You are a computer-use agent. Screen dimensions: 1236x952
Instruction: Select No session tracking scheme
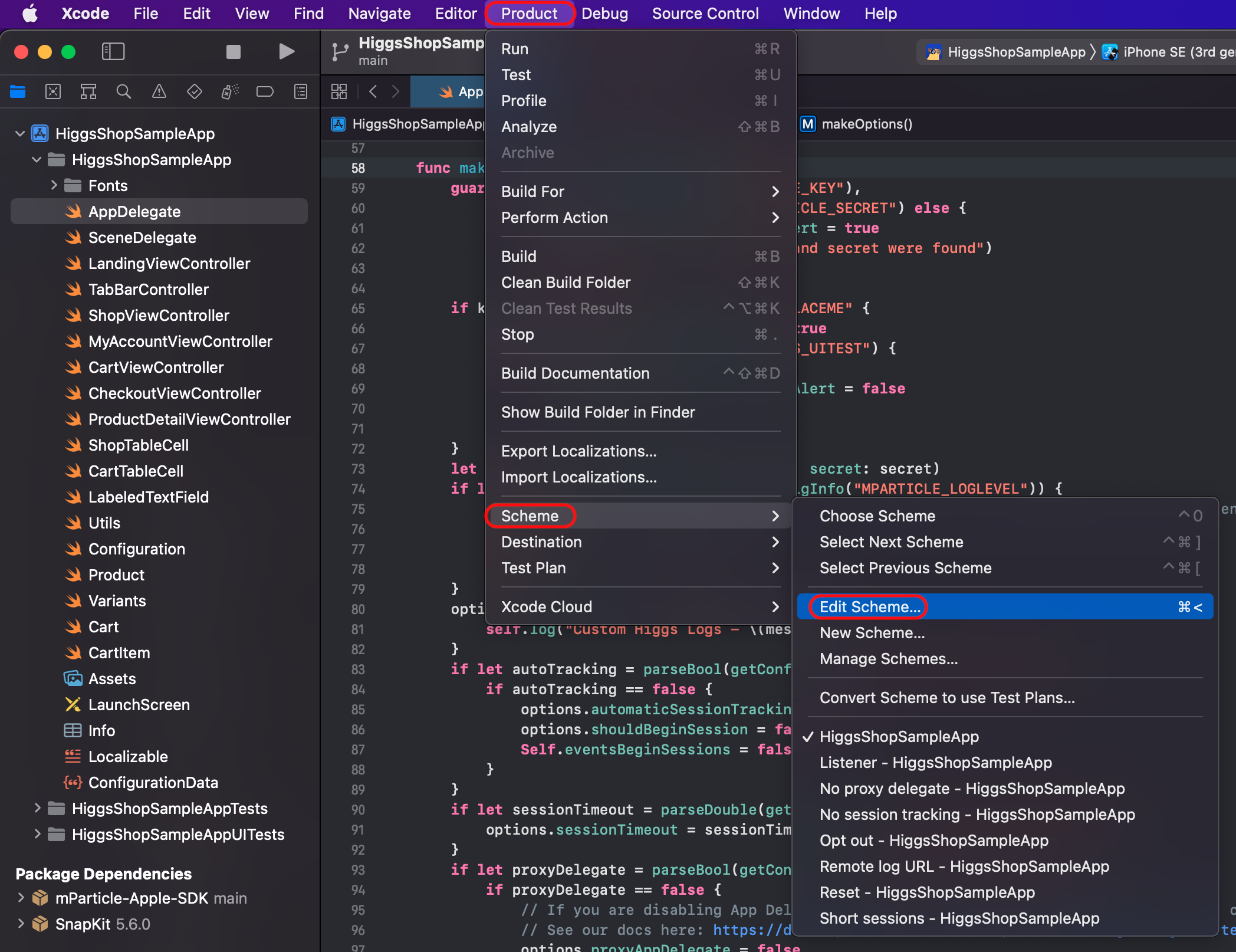[x=1005, y=815]
